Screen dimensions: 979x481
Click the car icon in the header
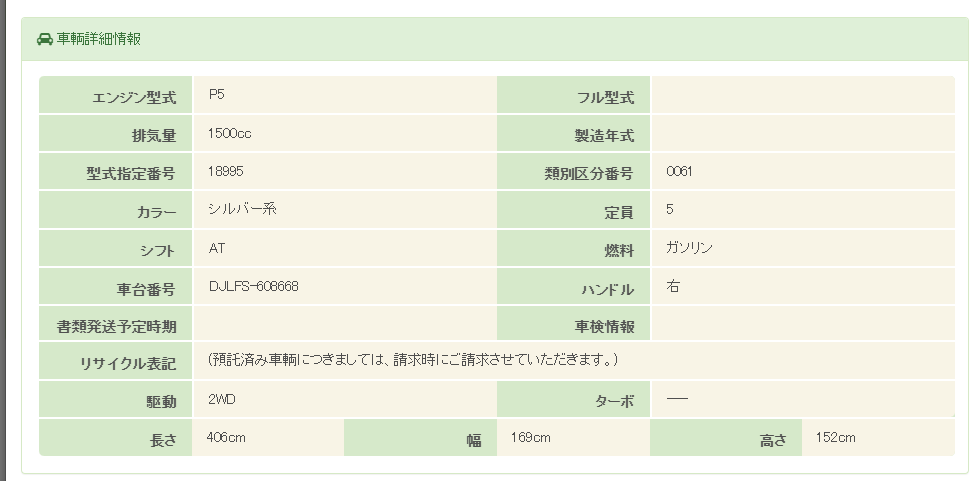[x=44, y=39]
